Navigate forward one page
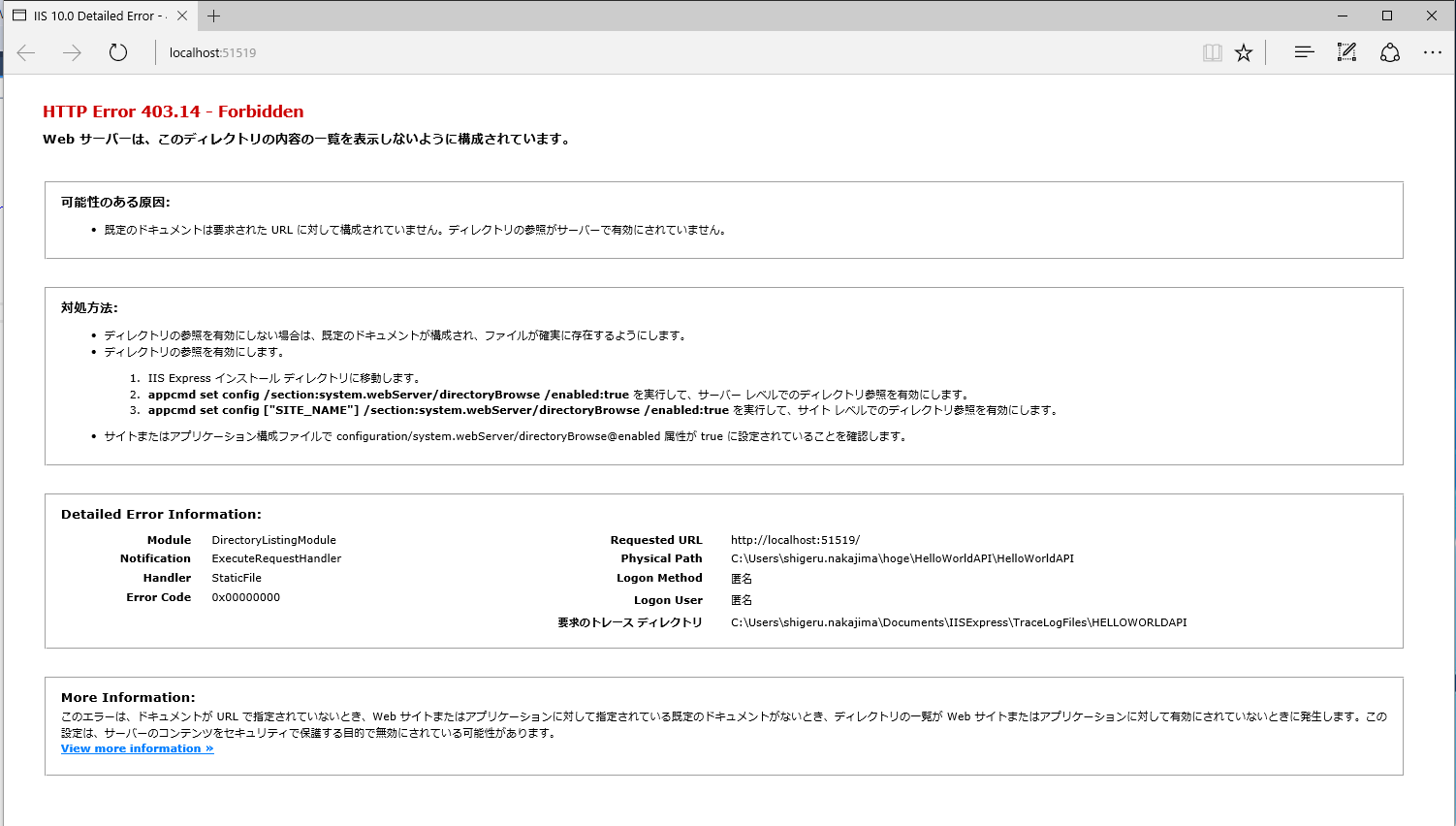The width and height of the screenshot is (1456, 826). point(72,52)
